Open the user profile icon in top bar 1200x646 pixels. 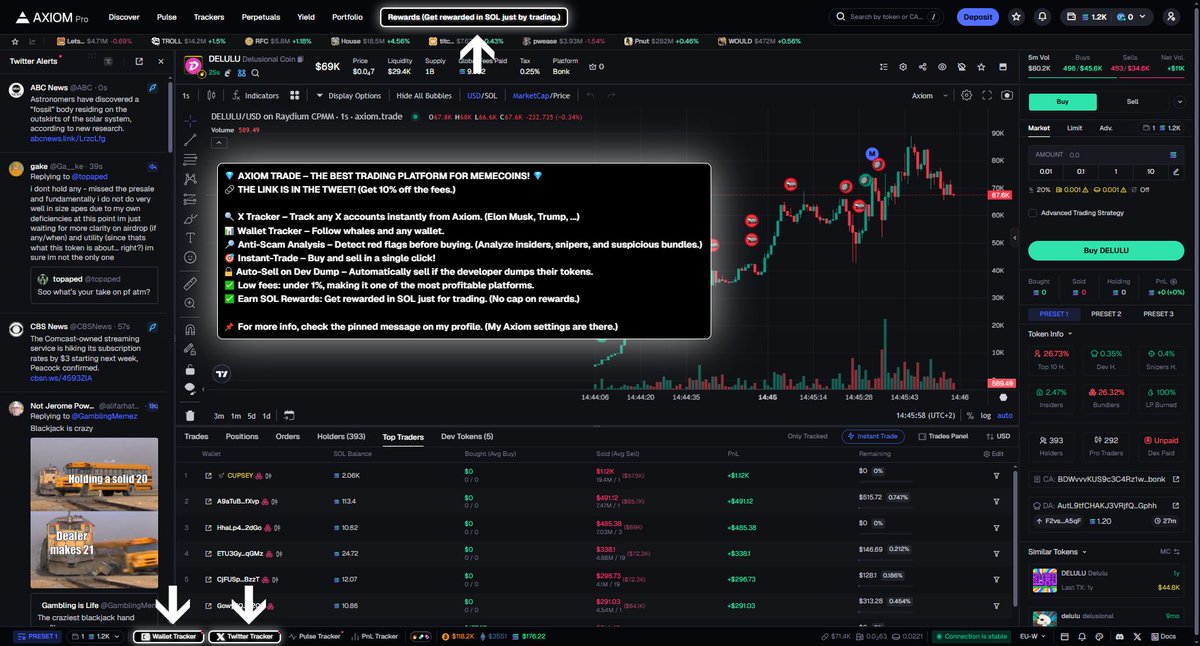coord(1172,17)
